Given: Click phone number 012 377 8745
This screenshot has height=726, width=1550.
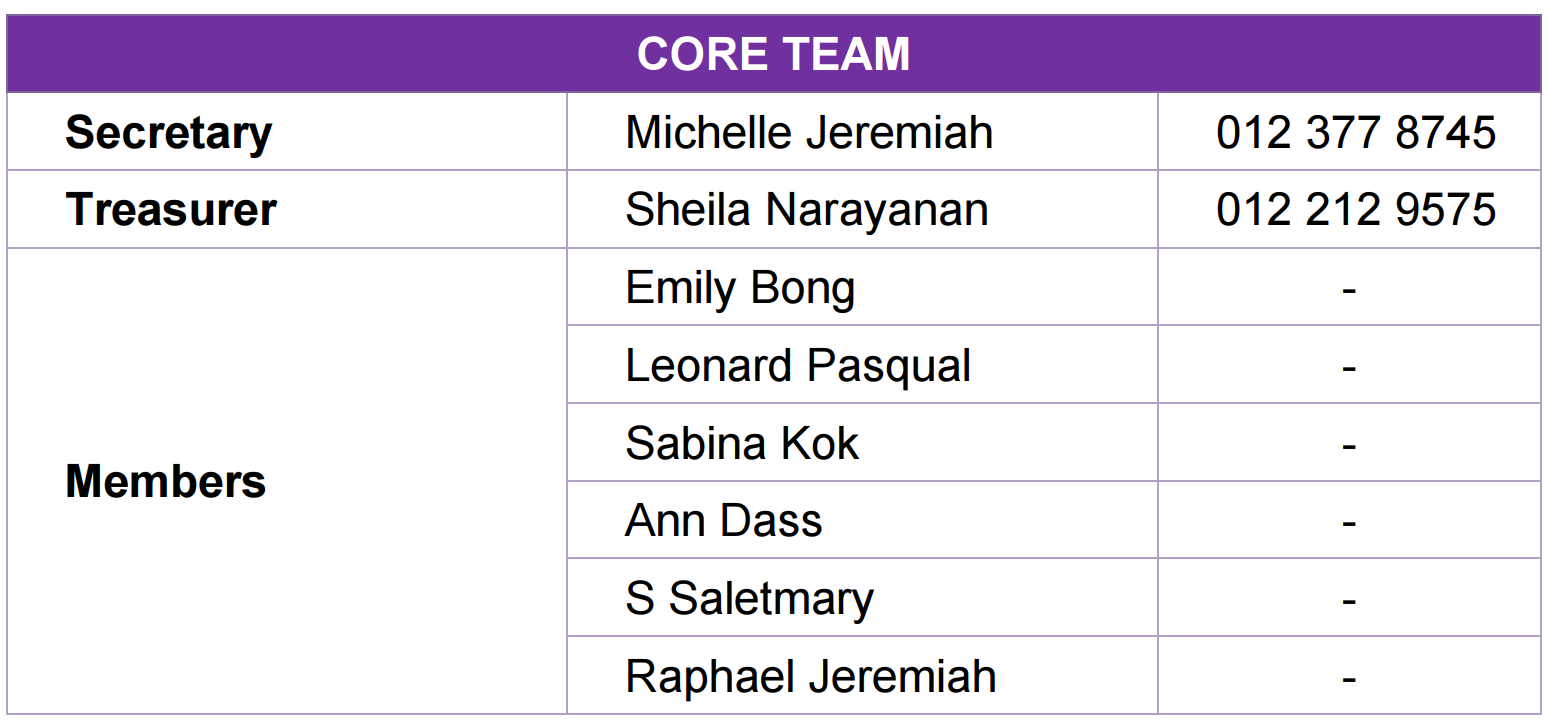Looking at the screenshot, I should click(x=1355, y=133).
